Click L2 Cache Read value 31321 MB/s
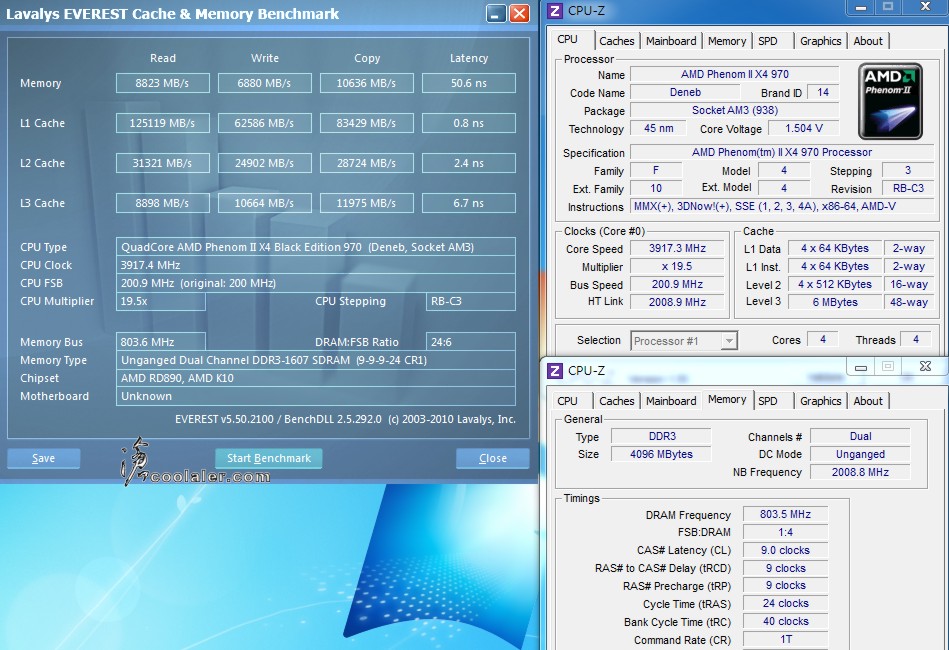The width and height of the screenshot is (949, 650). click(163, 163)
